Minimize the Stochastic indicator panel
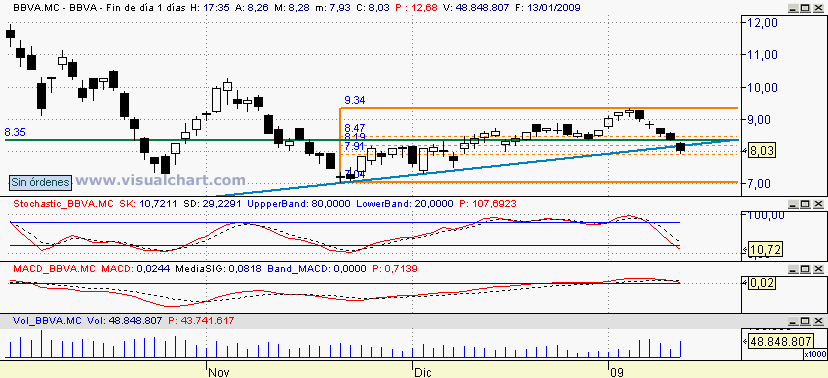This screenshot has height=378, width=828. pos(794,204)
